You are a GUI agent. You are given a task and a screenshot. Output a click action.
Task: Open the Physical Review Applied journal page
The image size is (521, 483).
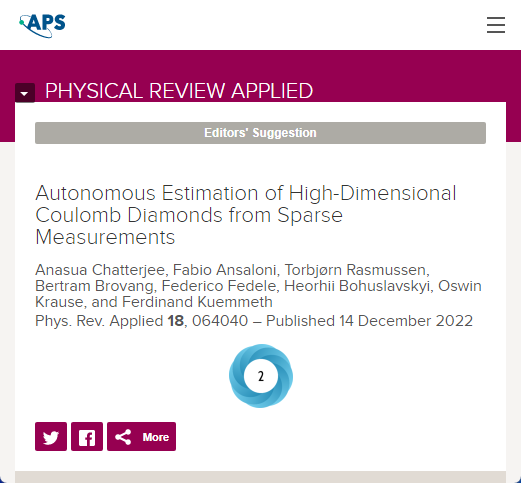179,91
